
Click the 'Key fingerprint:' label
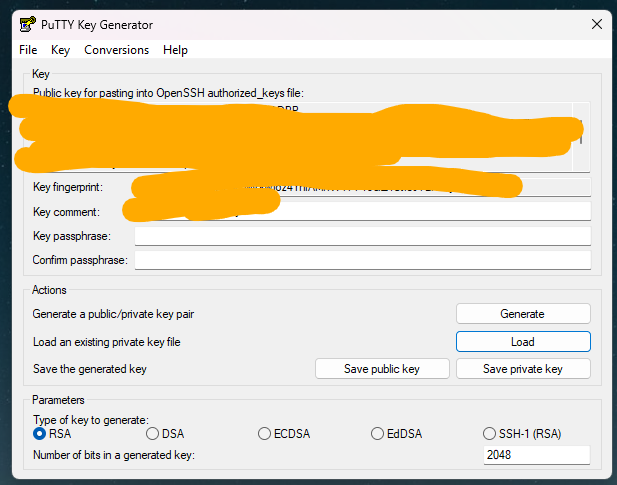tap(68, 187)
